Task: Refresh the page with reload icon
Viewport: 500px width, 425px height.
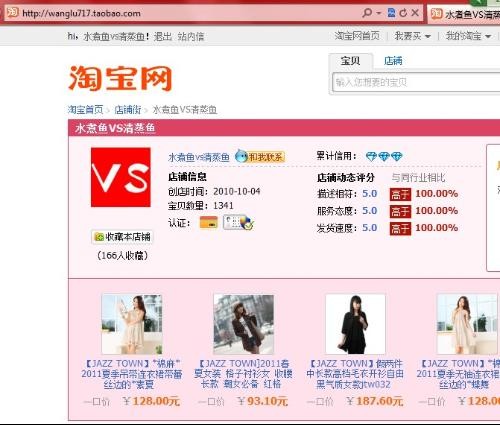Action: click(403, 13)
